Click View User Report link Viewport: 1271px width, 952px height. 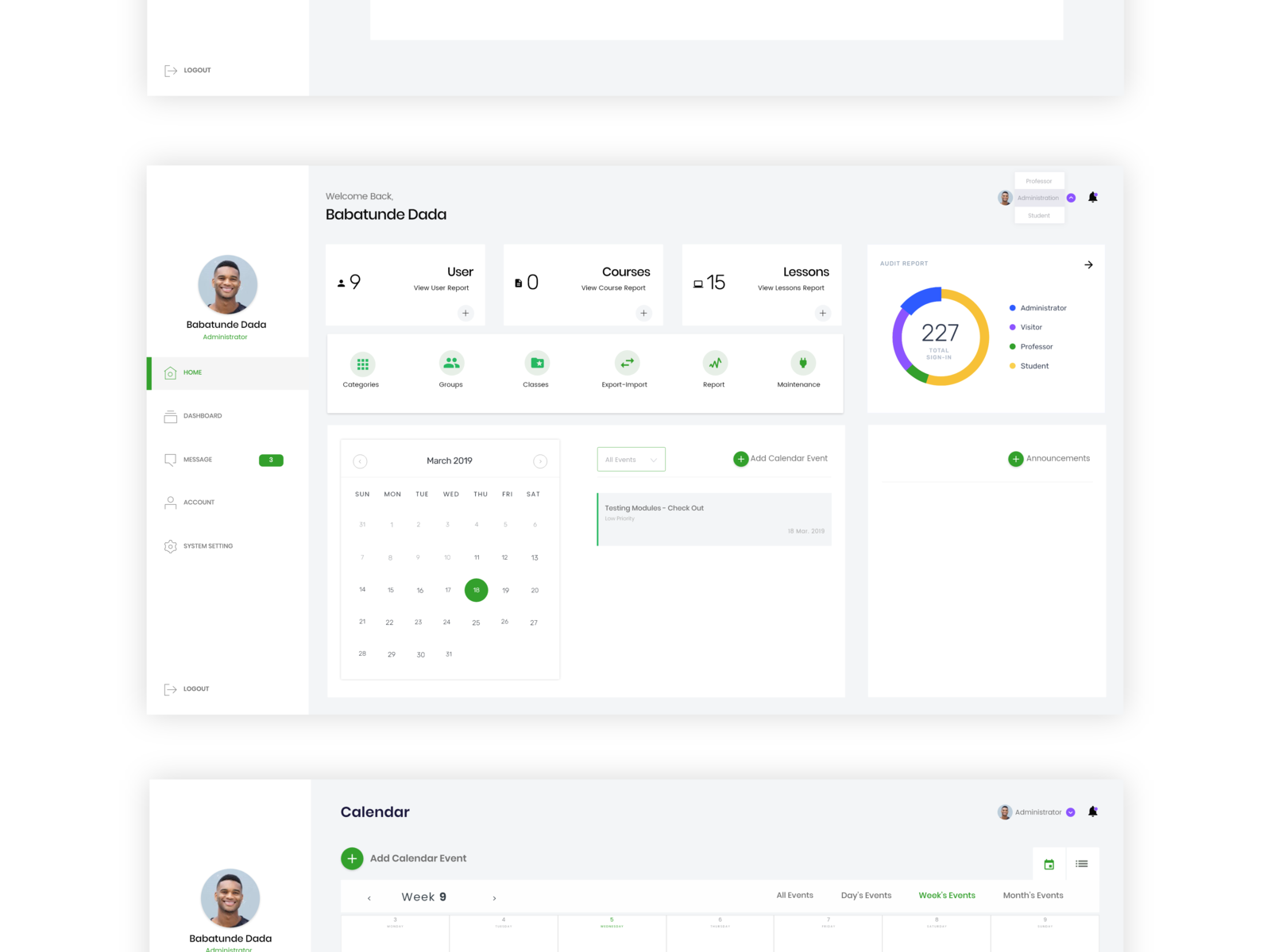[441, 288]
